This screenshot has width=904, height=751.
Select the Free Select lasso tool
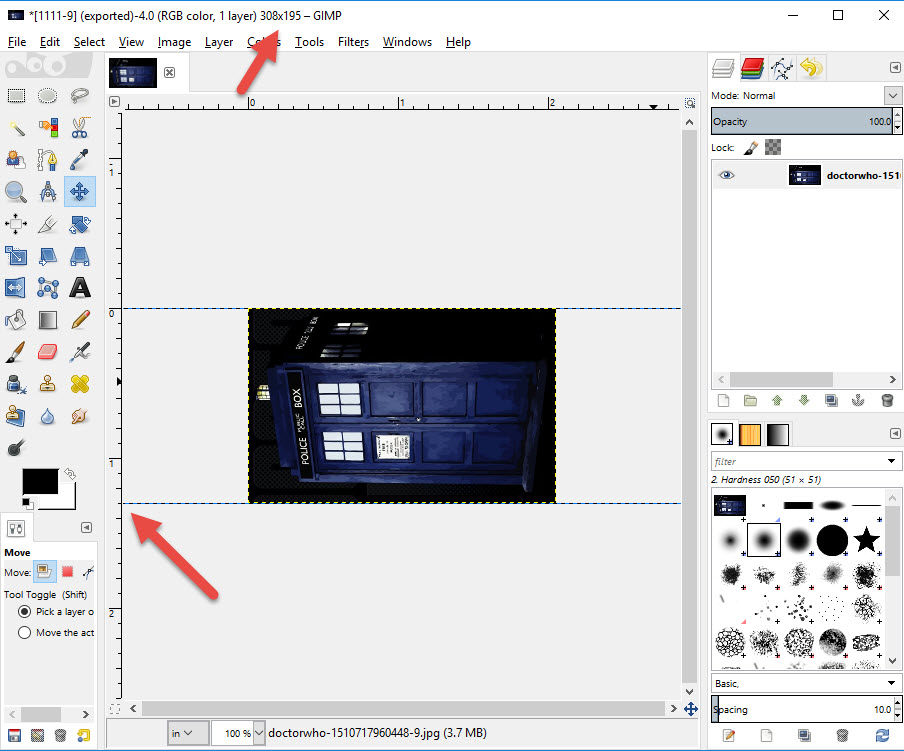pyautogui.click(x=80, y=96)
